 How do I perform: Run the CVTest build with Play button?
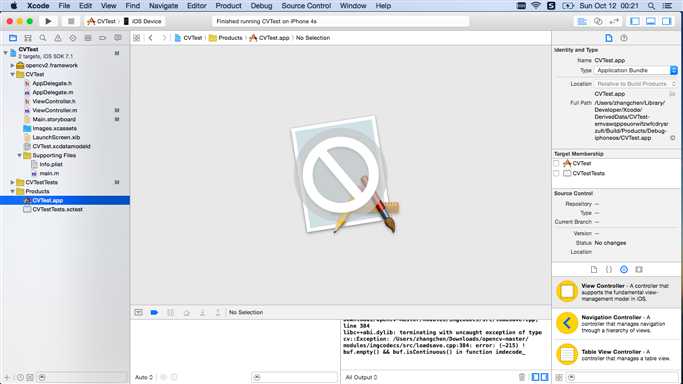point(48,21)
